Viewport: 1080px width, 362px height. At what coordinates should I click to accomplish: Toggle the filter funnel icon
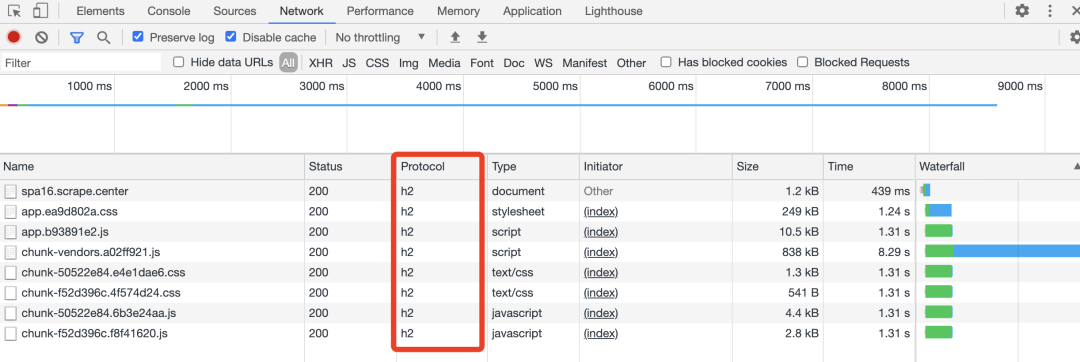(x=76, y=37)
